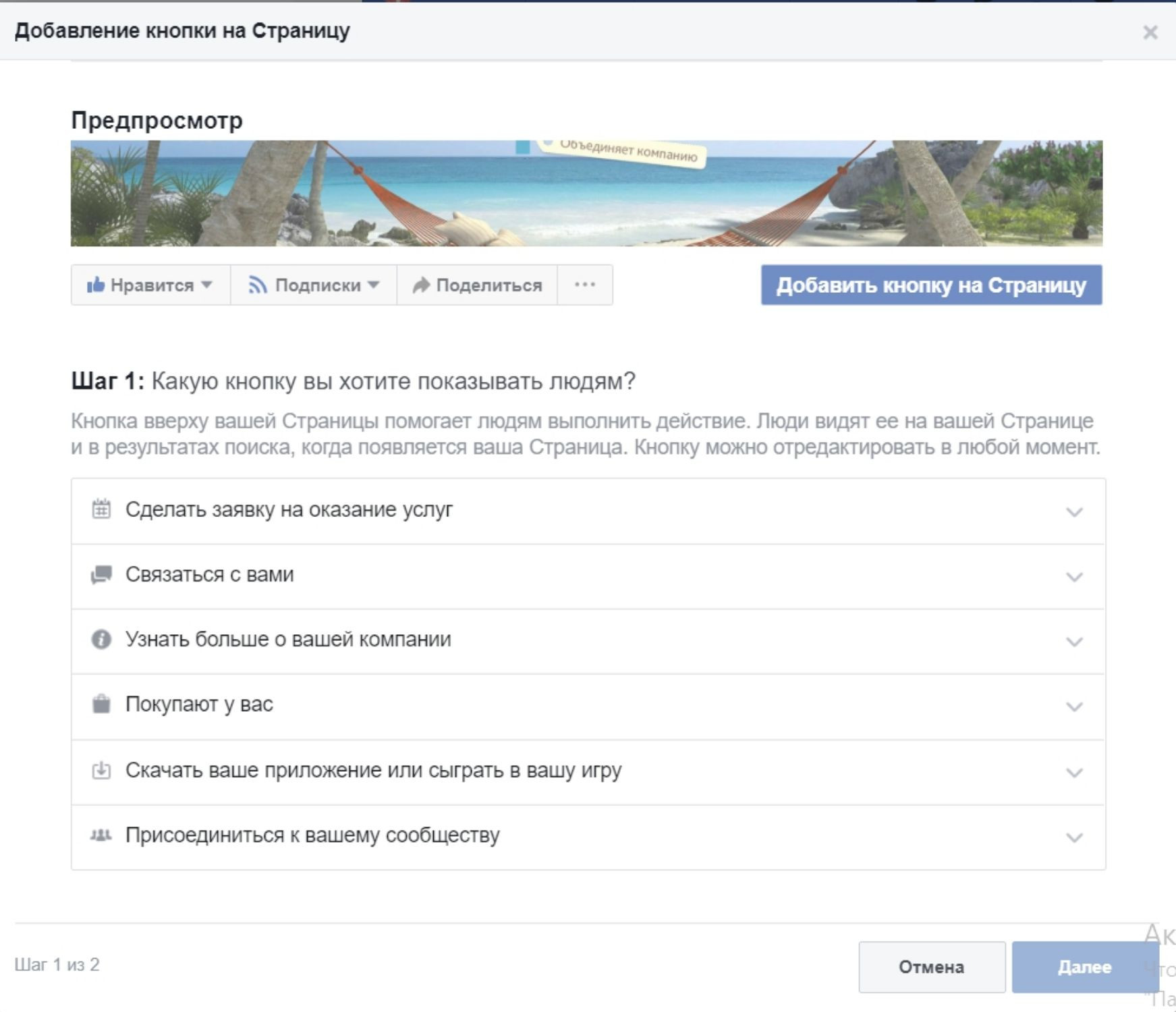Expand the 'Покупают у вас' chevron
The width and height of the screenshot is (1176, 1012).
click(1074, 706)
